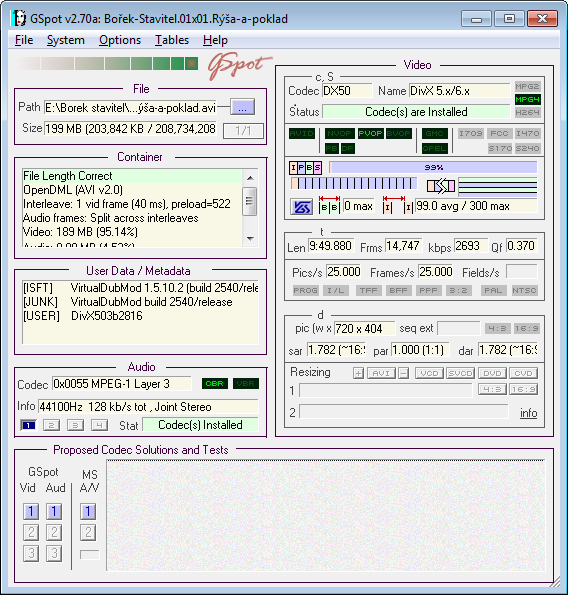Screen dimensions: 572x606
Task: Click the I P B S frame-type legend
Action: (x=305, y=168)
